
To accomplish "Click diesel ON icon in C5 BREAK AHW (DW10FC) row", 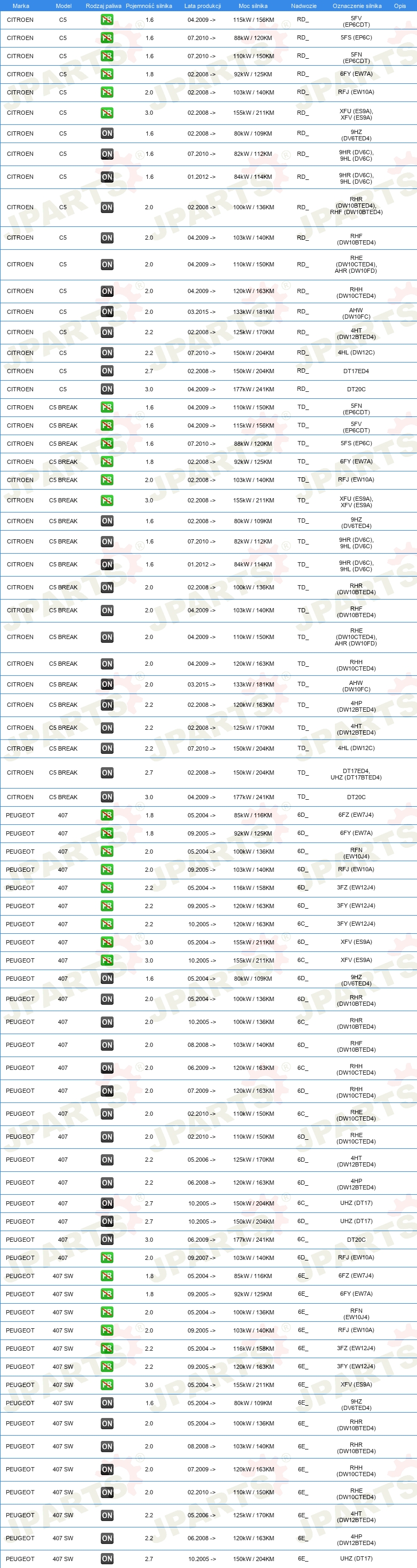I will coord(107,684).
